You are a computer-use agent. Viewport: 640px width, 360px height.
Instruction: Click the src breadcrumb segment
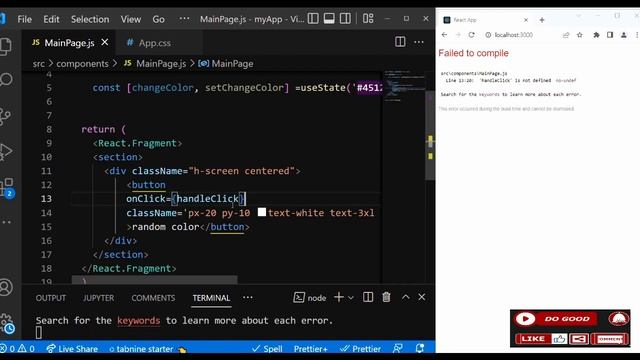click(39, 64)
